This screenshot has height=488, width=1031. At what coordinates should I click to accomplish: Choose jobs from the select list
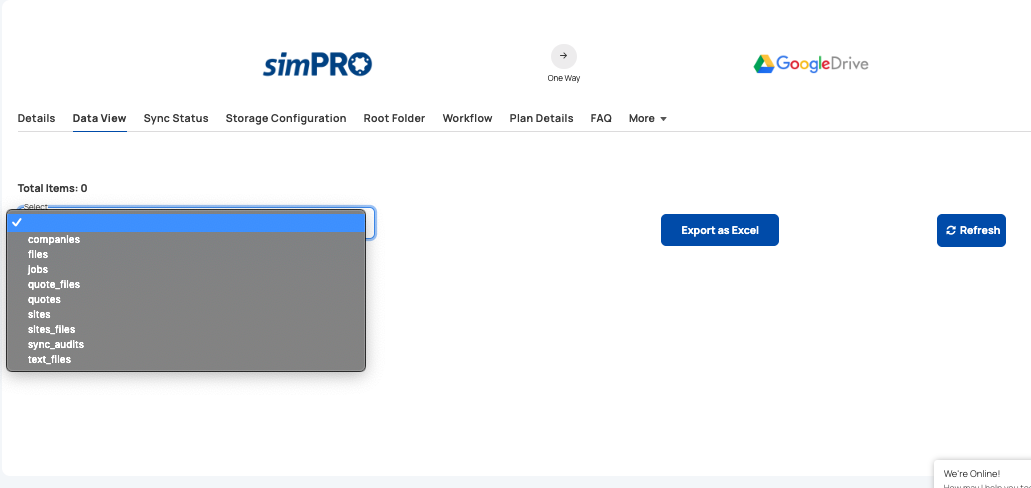(x=186, y=270)
